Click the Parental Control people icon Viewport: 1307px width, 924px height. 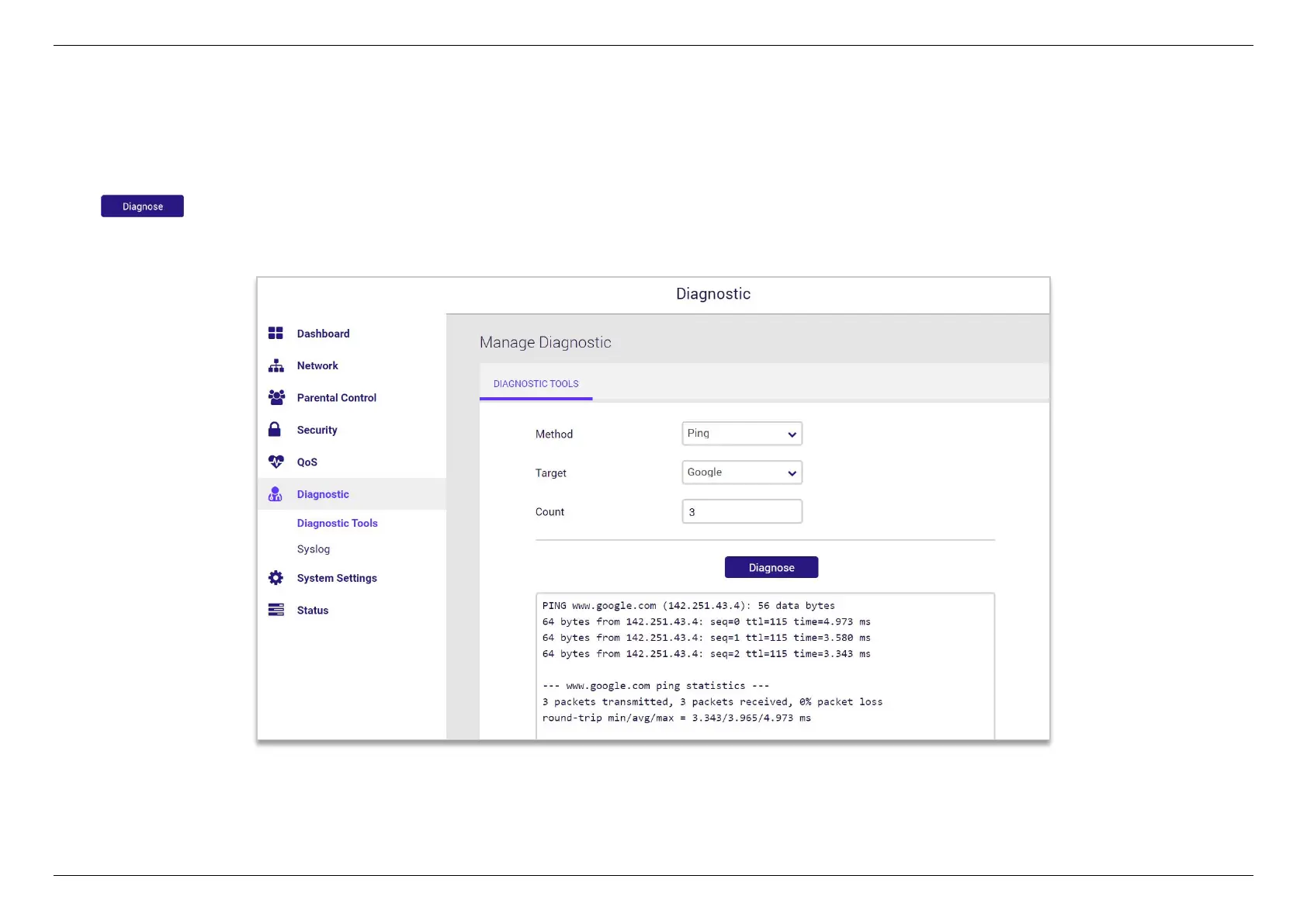point(276,397)
